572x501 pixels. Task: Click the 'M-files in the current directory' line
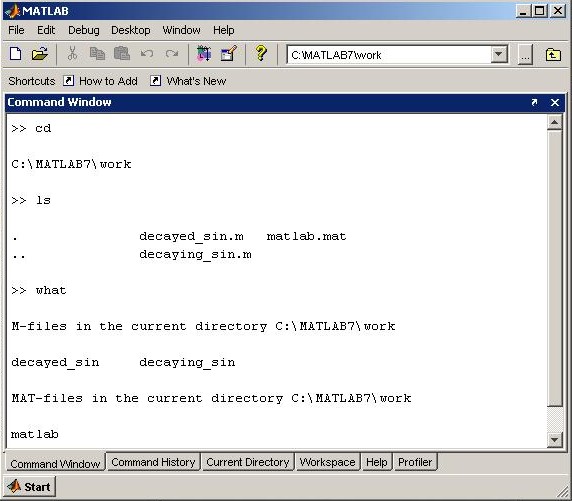coord(203,326)
